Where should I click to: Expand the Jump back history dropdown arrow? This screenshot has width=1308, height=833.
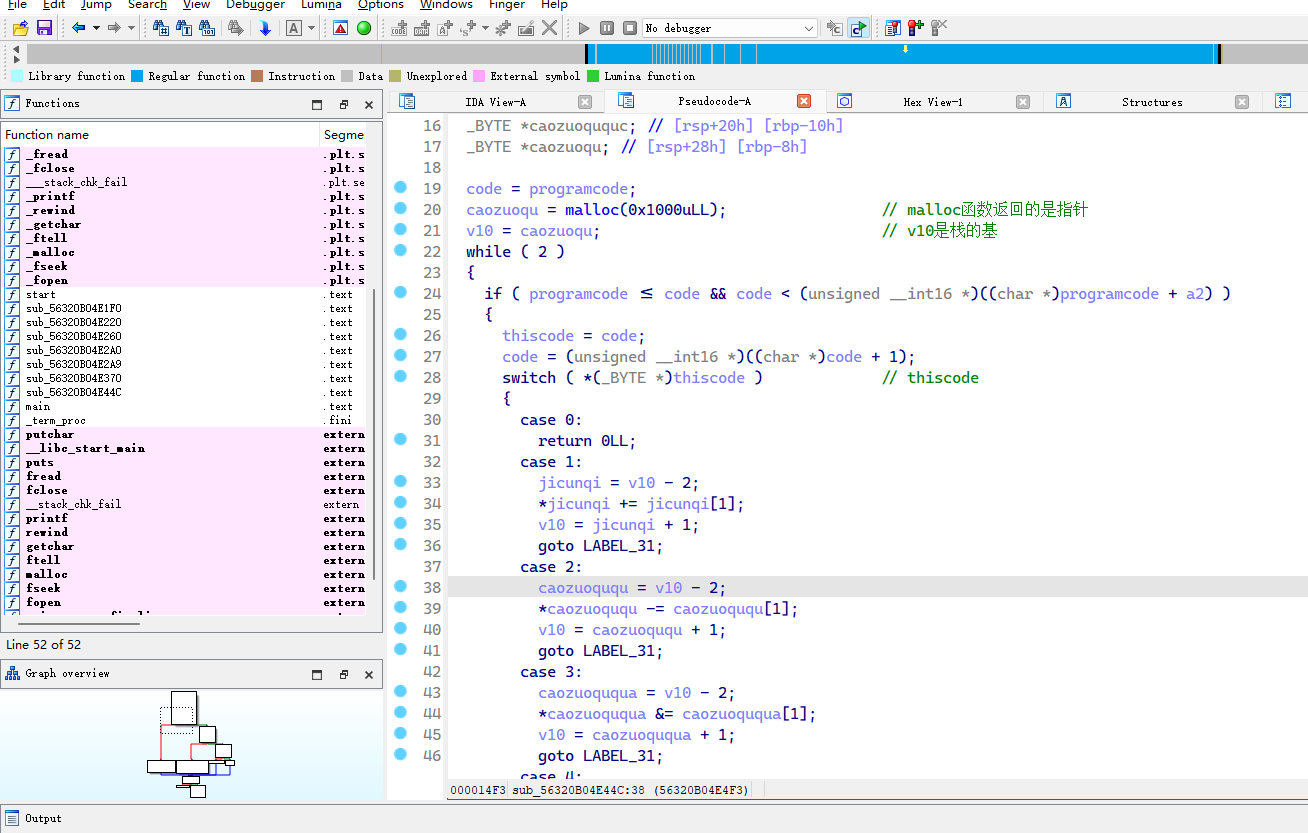[x=96, y=28]
